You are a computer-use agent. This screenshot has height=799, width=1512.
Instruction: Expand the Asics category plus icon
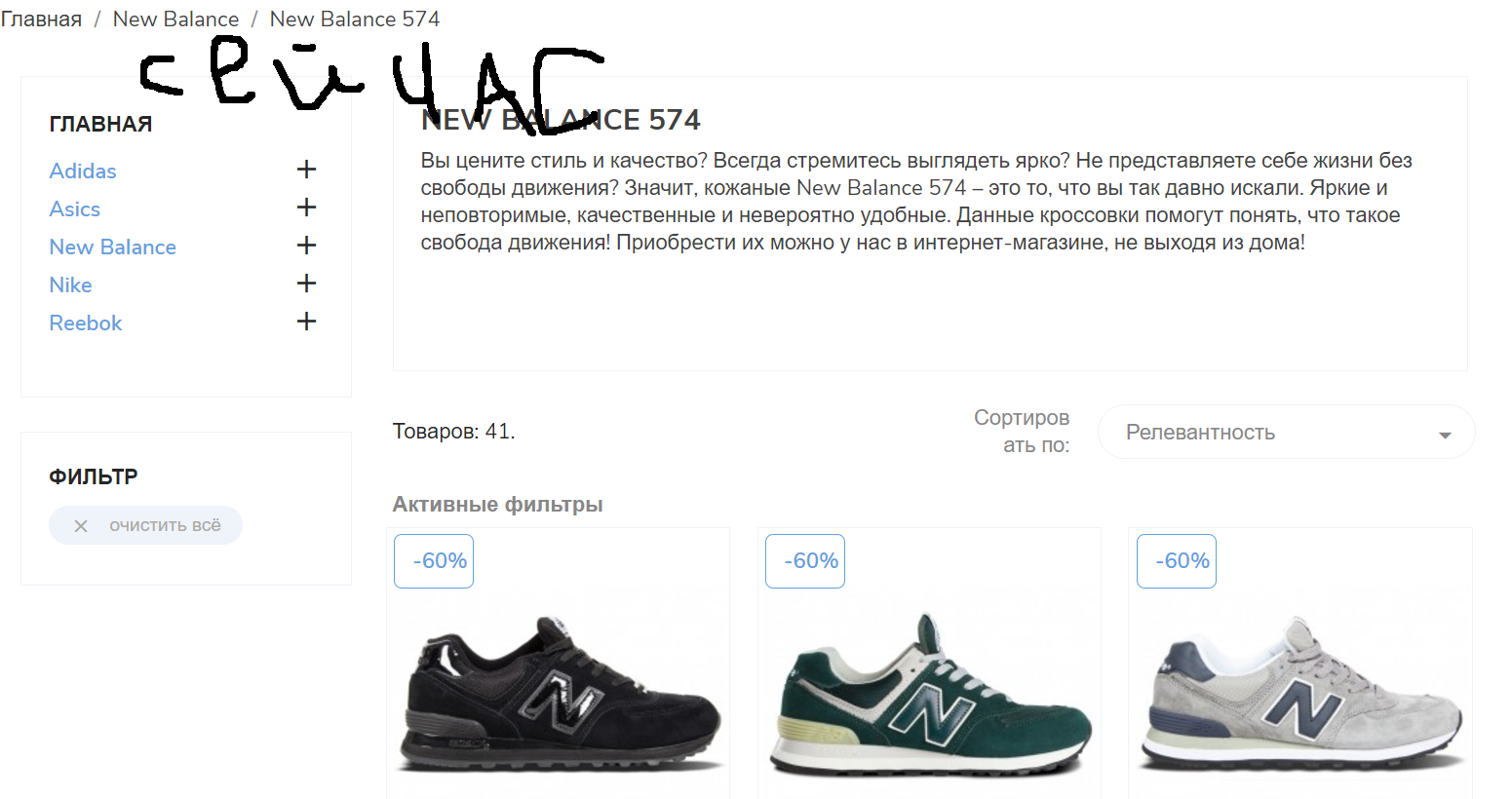click(306, 208)
